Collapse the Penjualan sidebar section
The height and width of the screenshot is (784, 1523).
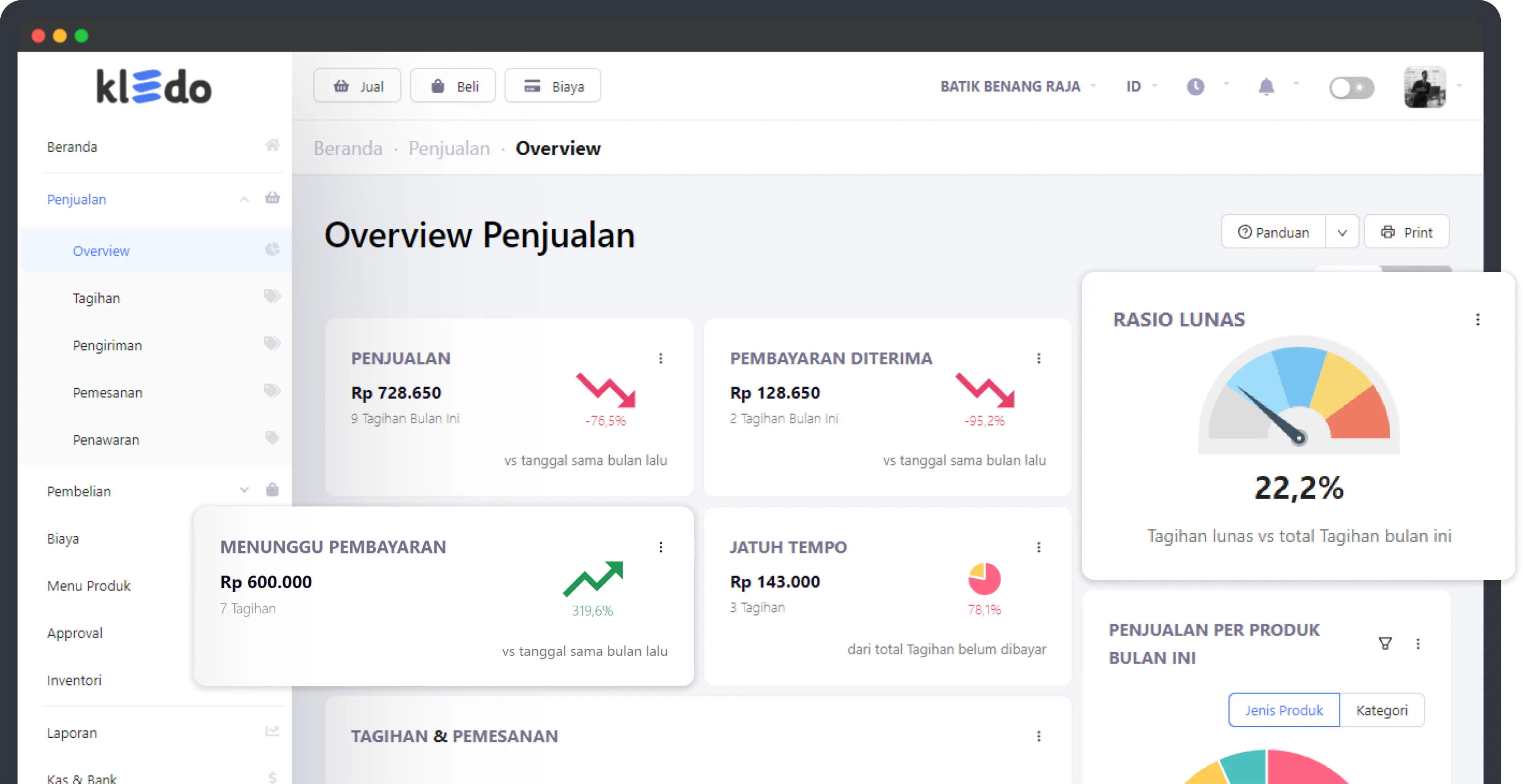click(244, 199)
